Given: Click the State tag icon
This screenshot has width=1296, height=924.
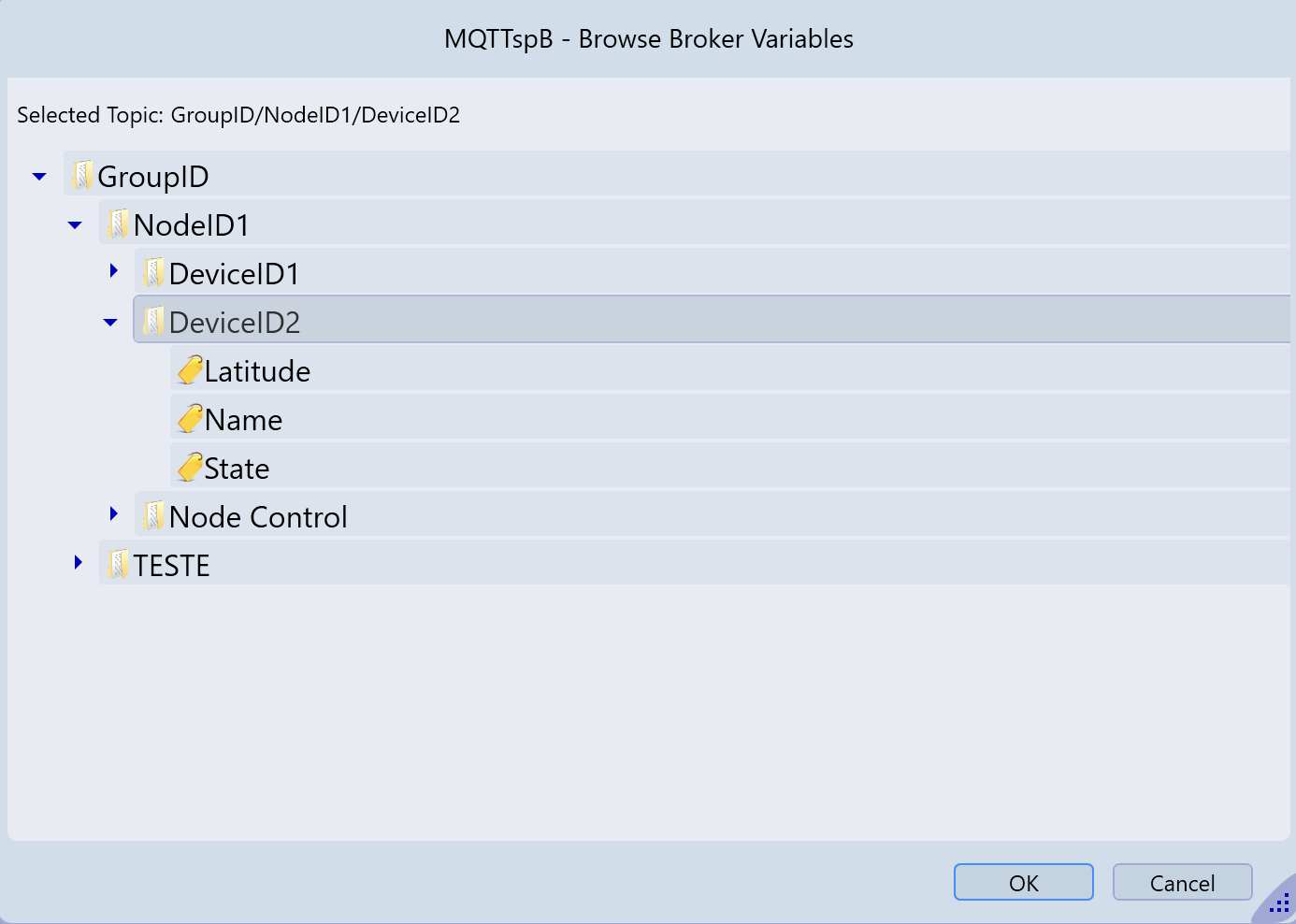Looking at the screenshot, I should tap(191, 467).
